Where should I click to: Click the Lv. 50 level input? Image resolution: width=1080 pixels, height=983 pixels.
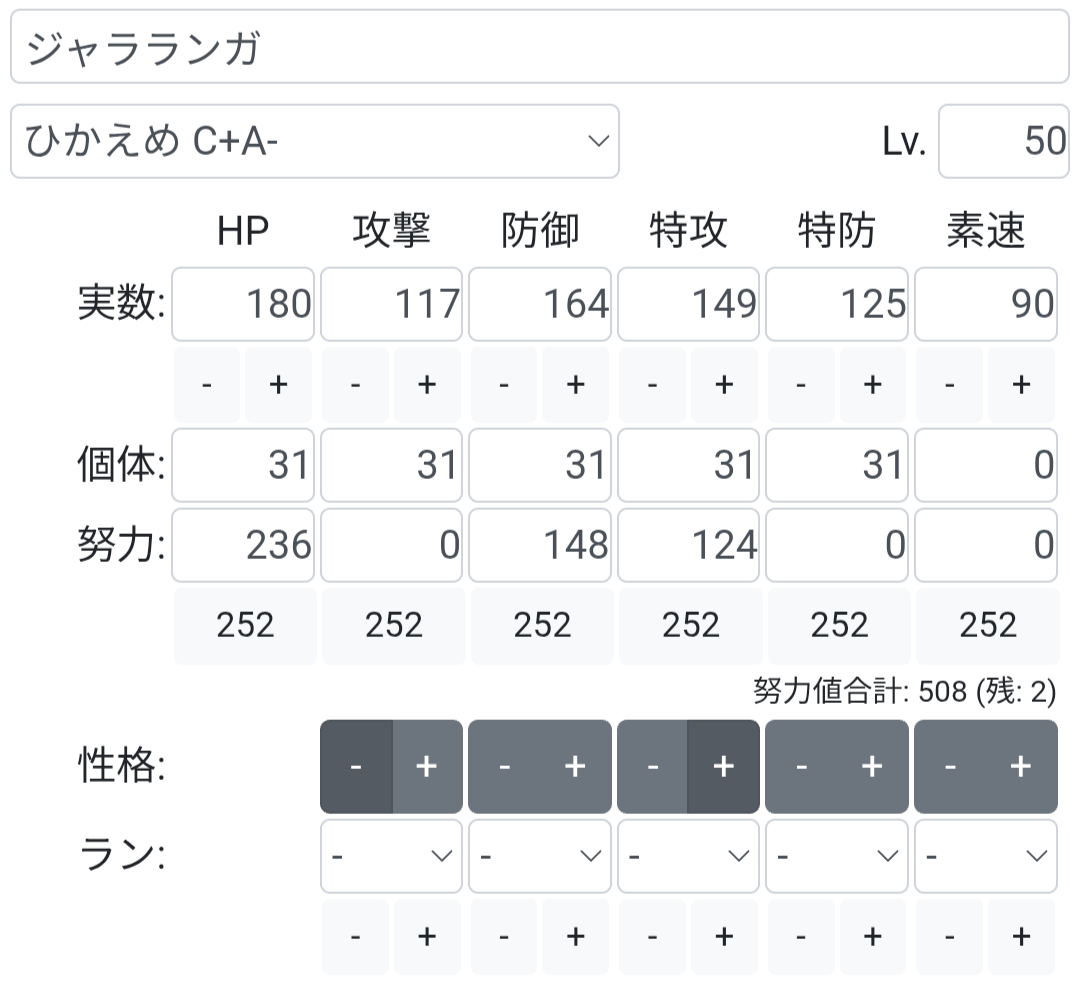click(1003, 142)
